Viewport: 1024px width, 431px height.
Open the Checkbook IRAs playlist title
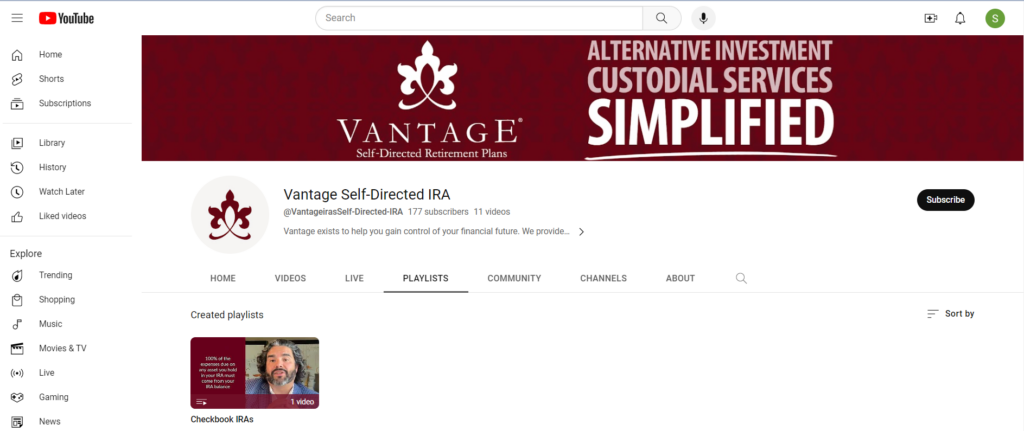point(221,419)
